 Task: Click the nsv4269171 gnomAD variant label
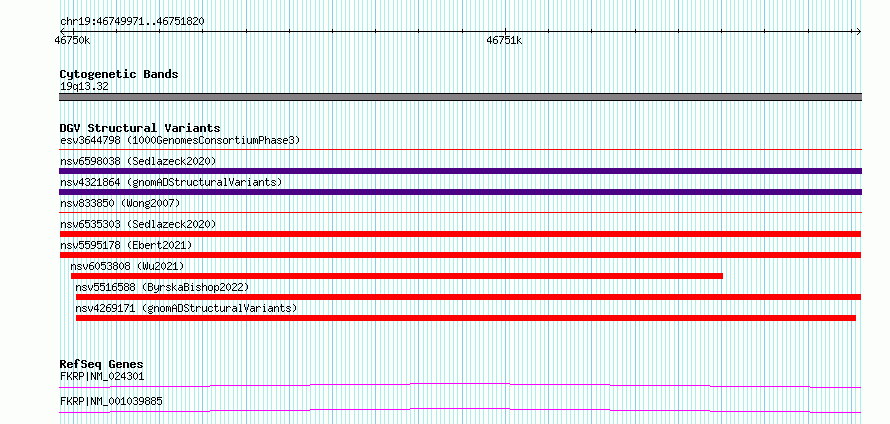pyautogui.click(x=186, y=308)
